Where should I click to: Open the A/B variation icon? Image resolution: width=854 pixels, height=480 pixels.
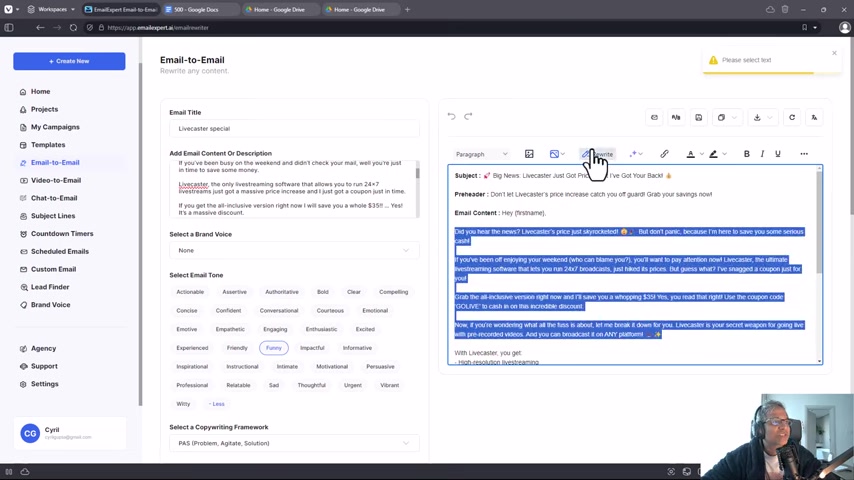pos(676,117)
